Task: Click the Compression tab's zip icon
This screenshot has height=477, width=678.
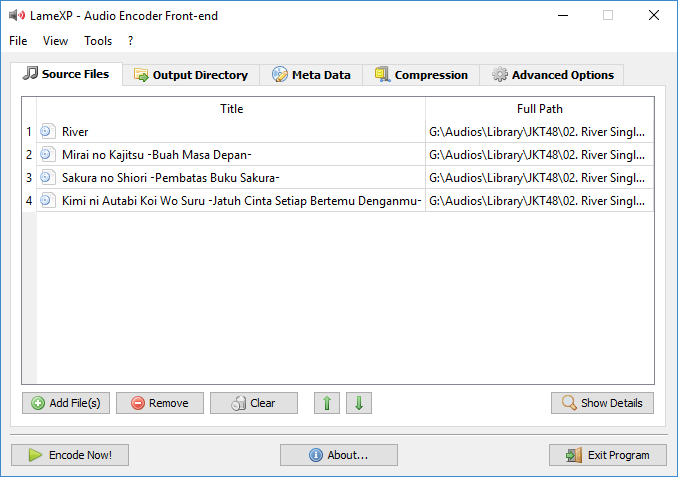Action: click(x=382, y=74)
